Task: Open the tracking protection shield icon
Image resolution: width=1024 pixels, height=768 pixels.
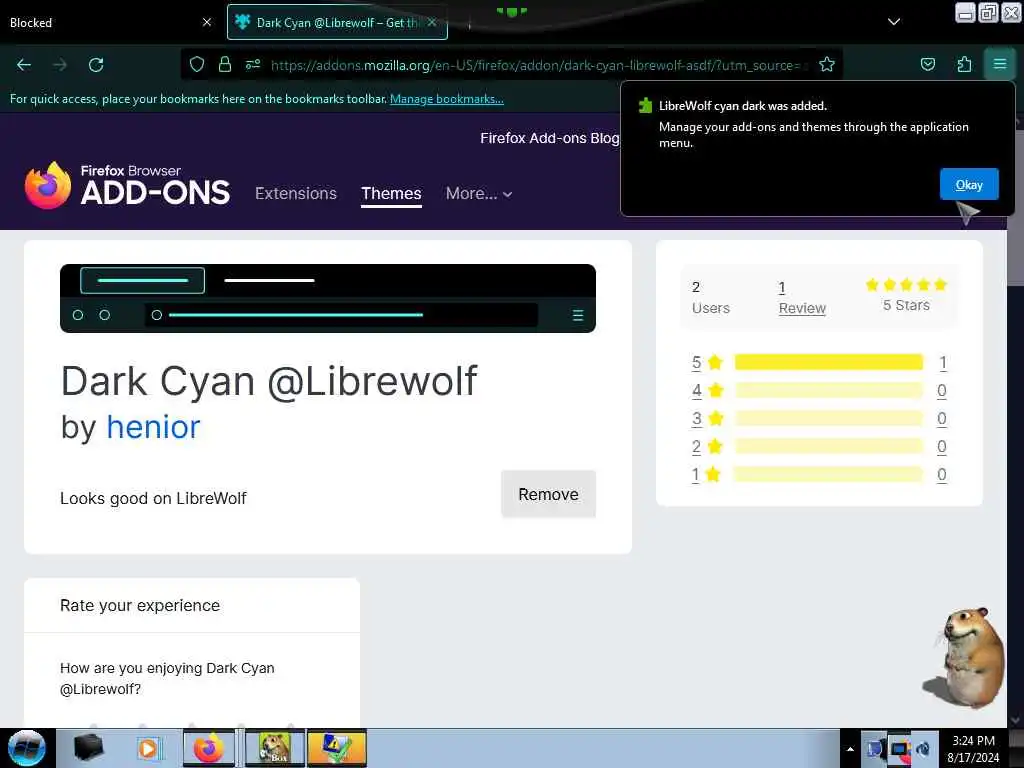Action: point(197,65)
